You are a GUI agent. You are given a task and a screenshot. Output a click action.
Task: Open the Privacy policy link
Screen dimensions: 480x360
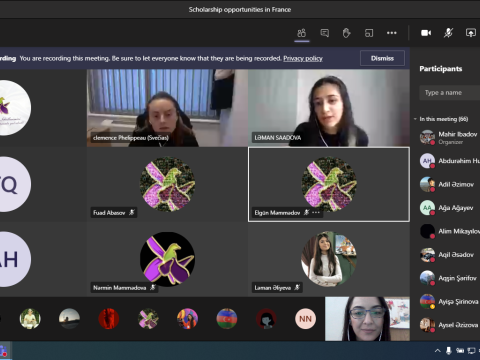point(303,58)
